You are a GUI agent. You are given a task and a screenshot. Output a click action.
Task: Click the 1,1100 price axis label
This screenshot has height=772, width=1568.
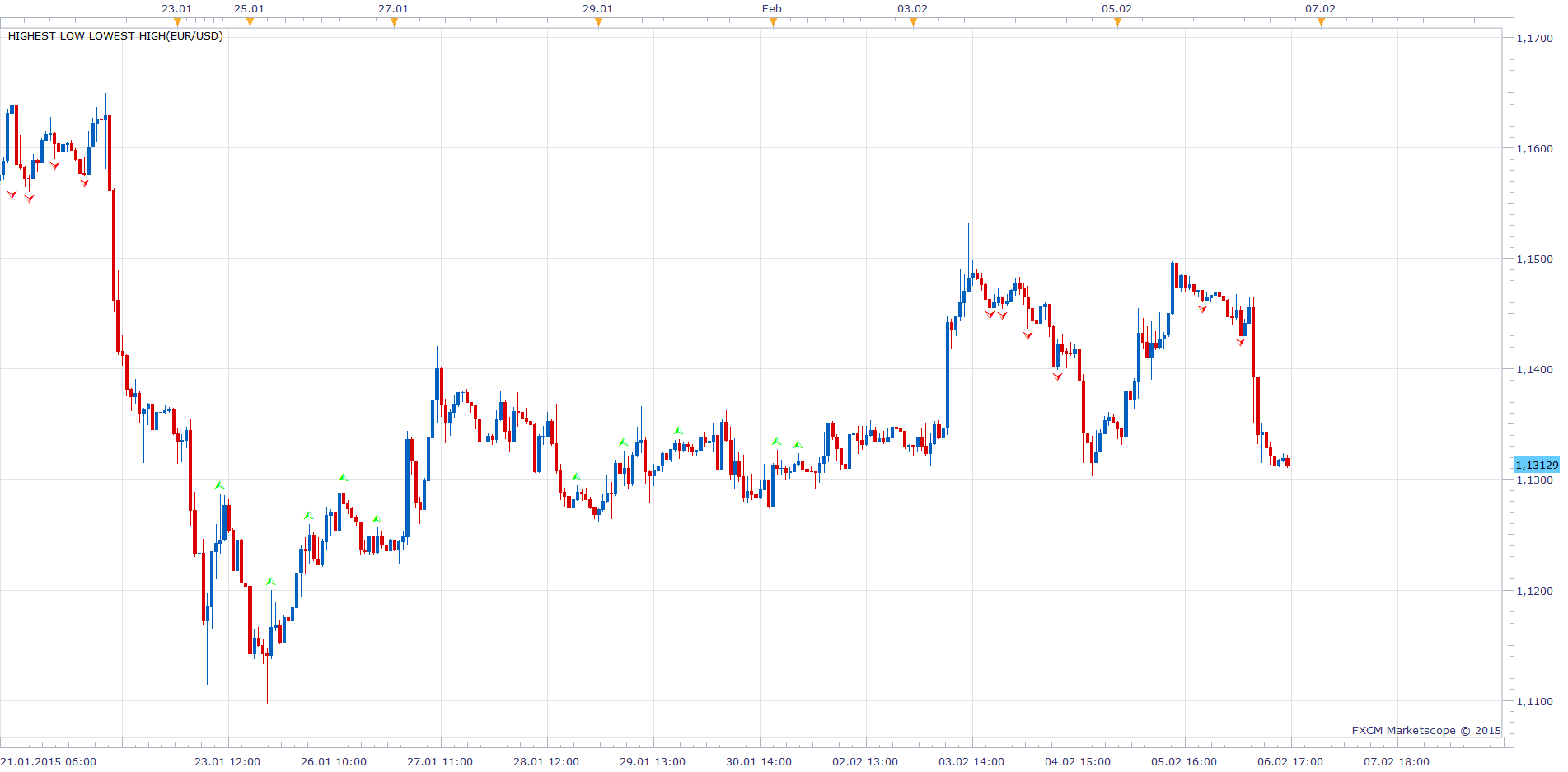[x=1534, y=701]
